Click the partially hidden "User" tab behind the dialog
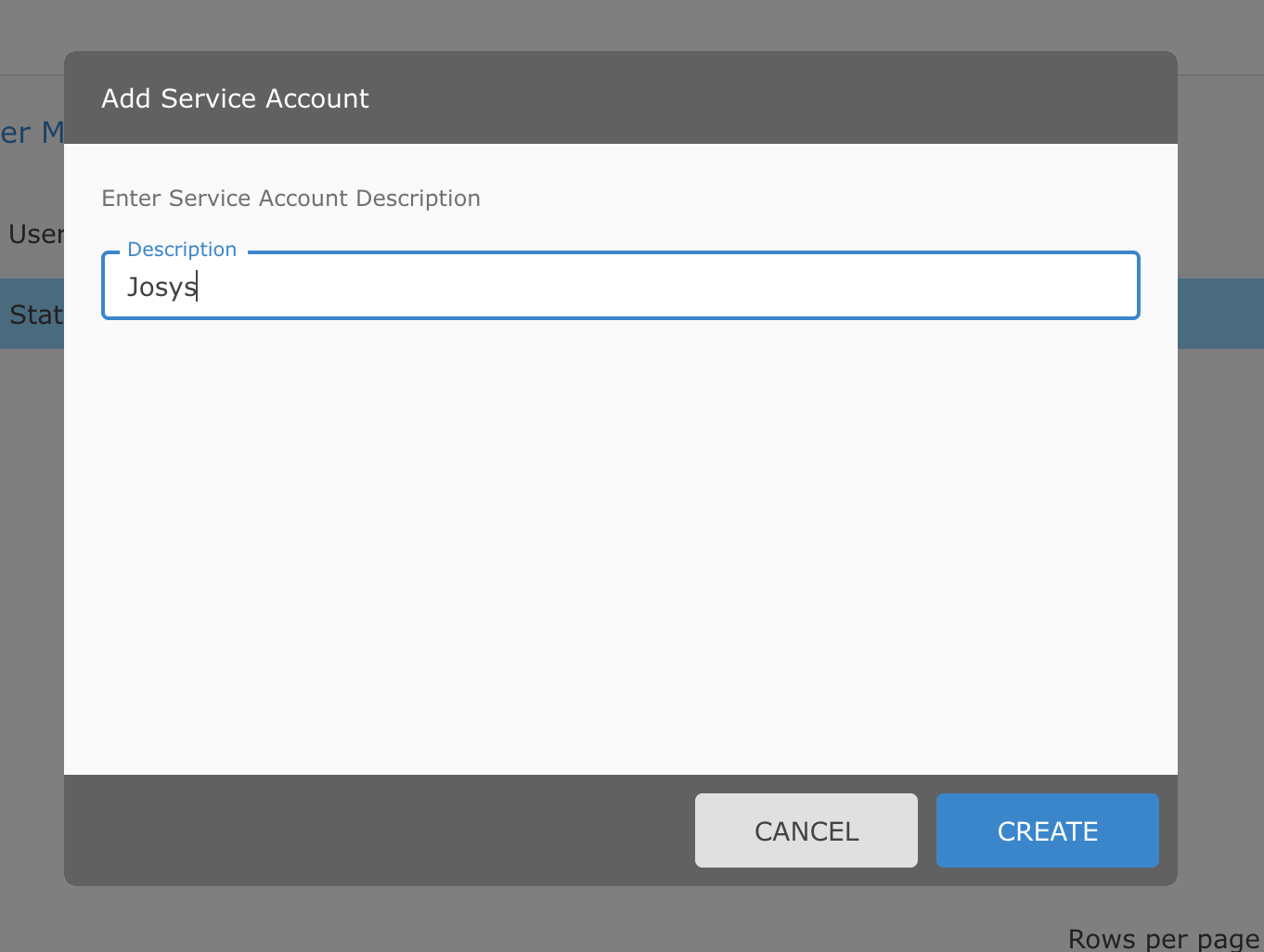1264x952 pixels. pos(33,234)
